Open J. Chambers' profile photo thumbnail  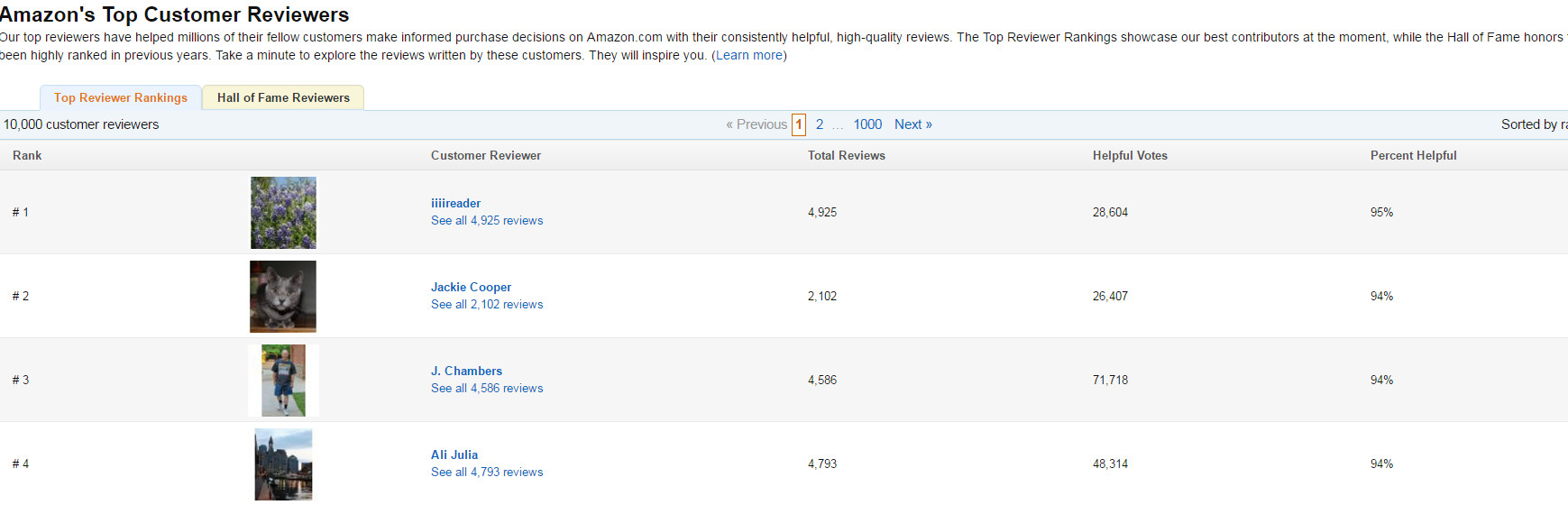tap(283, 381)
